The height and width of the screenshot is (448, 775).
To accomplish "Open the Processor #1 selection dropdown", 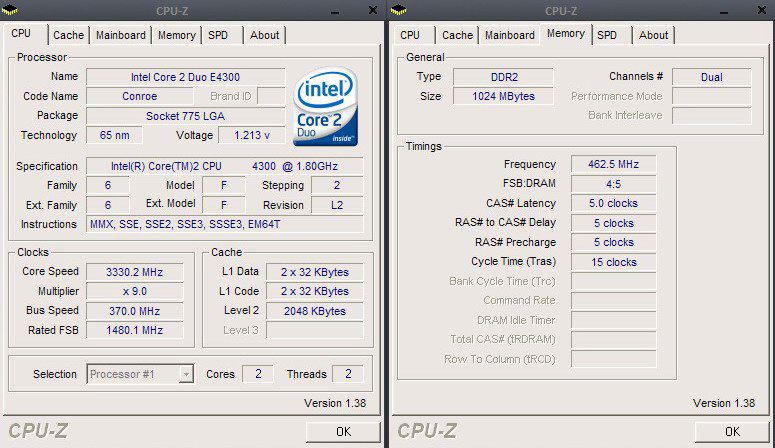I will click(x=186, y=374).
